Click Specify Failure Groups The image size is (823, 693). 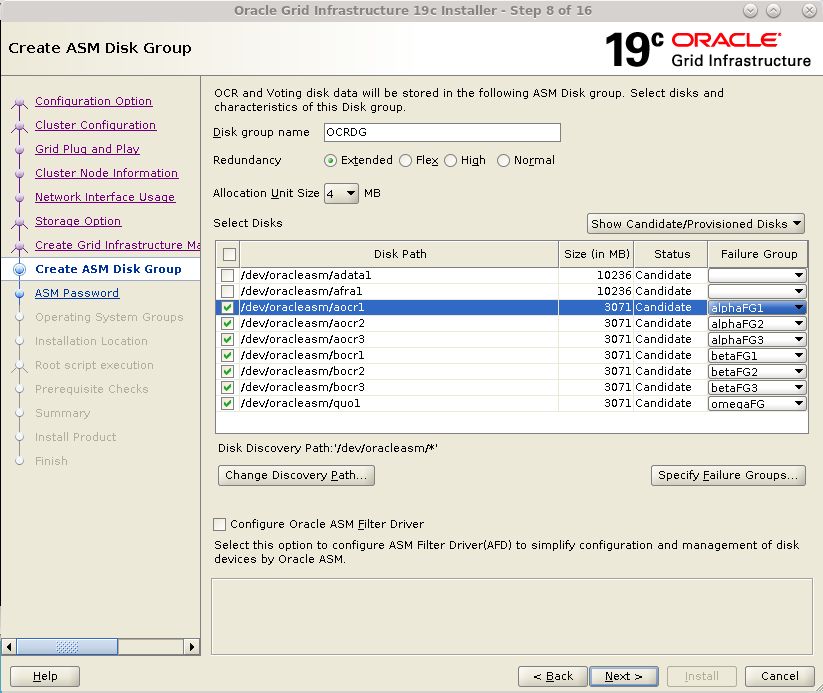pos(728,475)
